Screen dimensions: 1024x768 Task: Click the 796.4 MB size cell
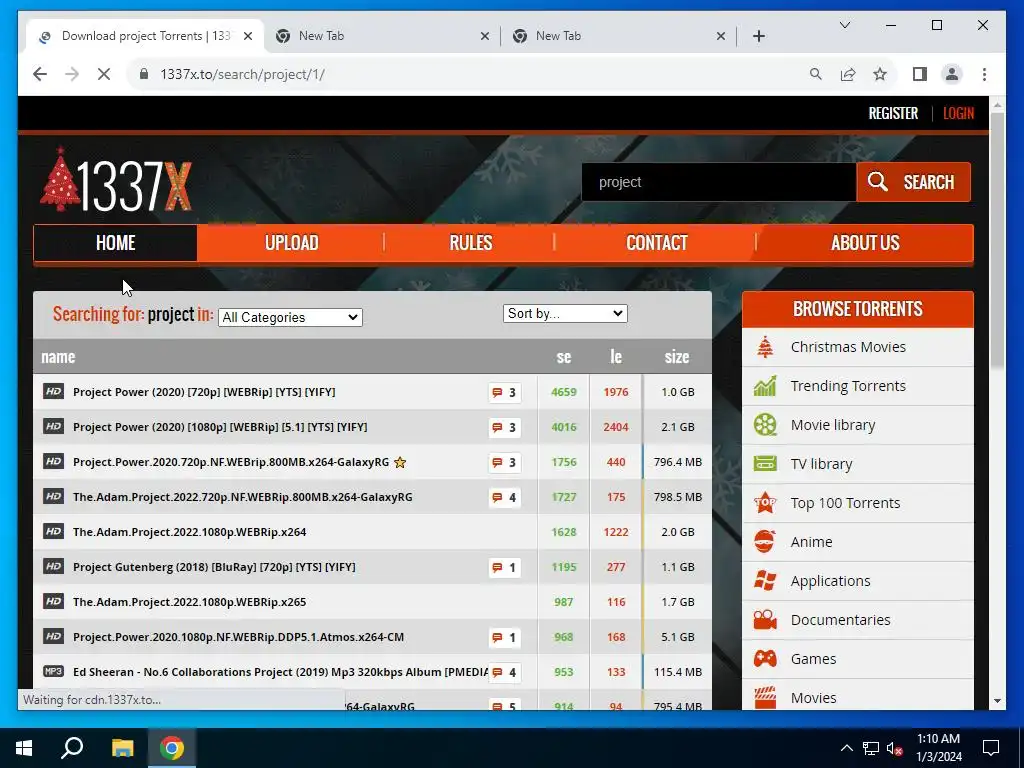[x=677, y=462]
